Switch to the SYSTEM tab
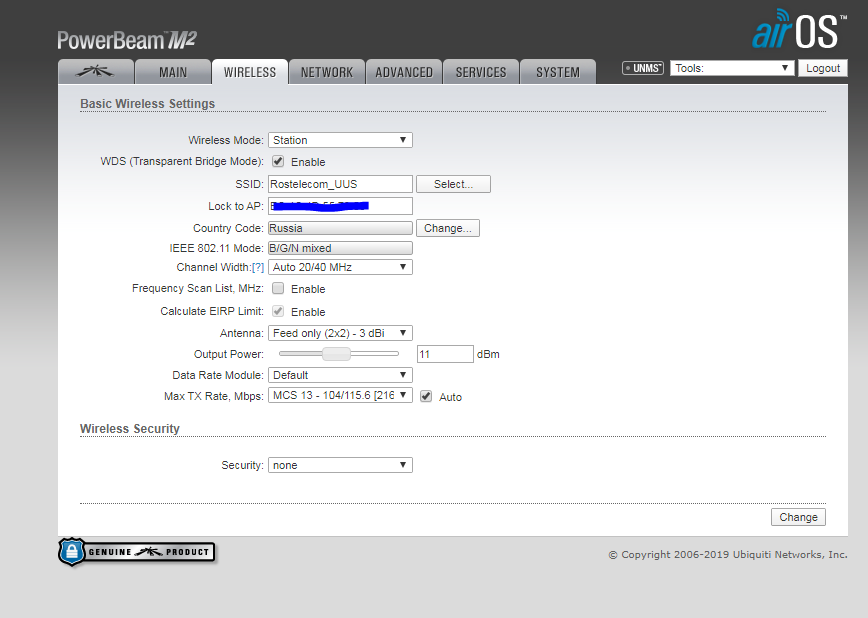 tap(557, 72)
